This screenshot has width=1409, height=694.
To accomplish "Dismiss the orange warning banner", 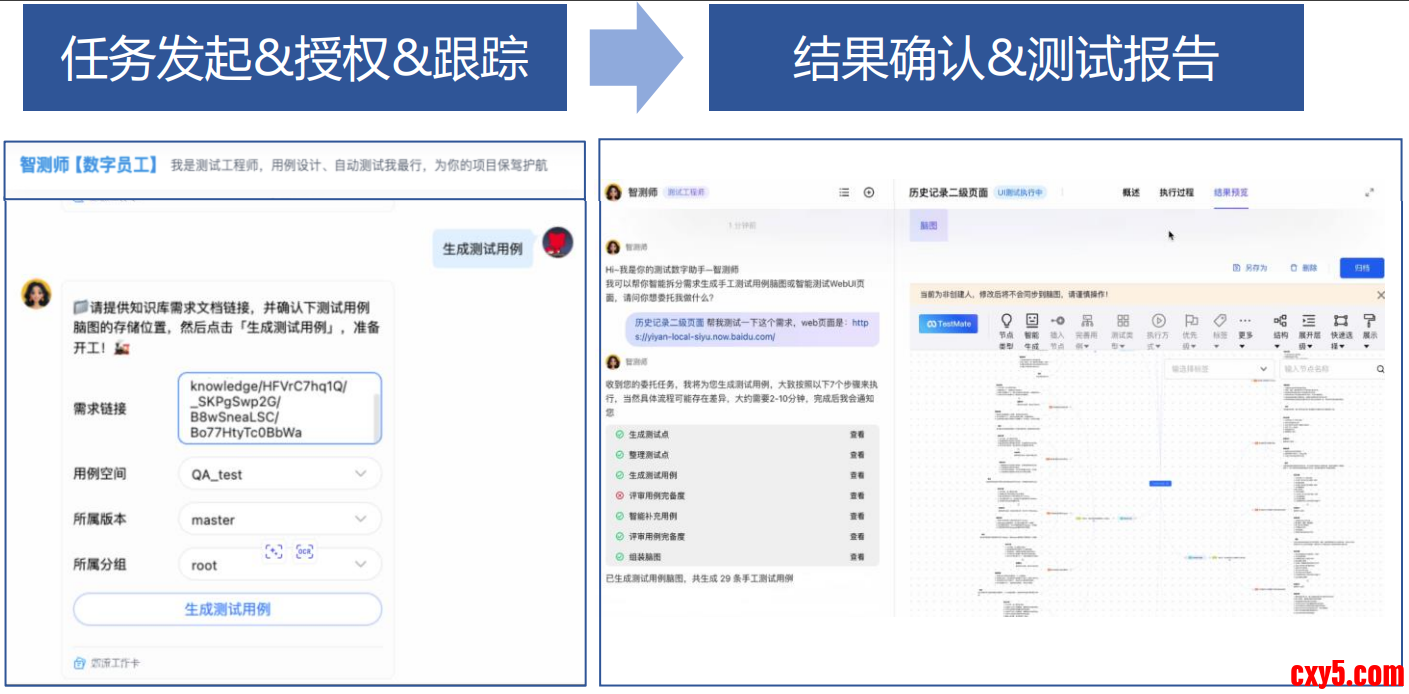I will (x=1381, y=295).
